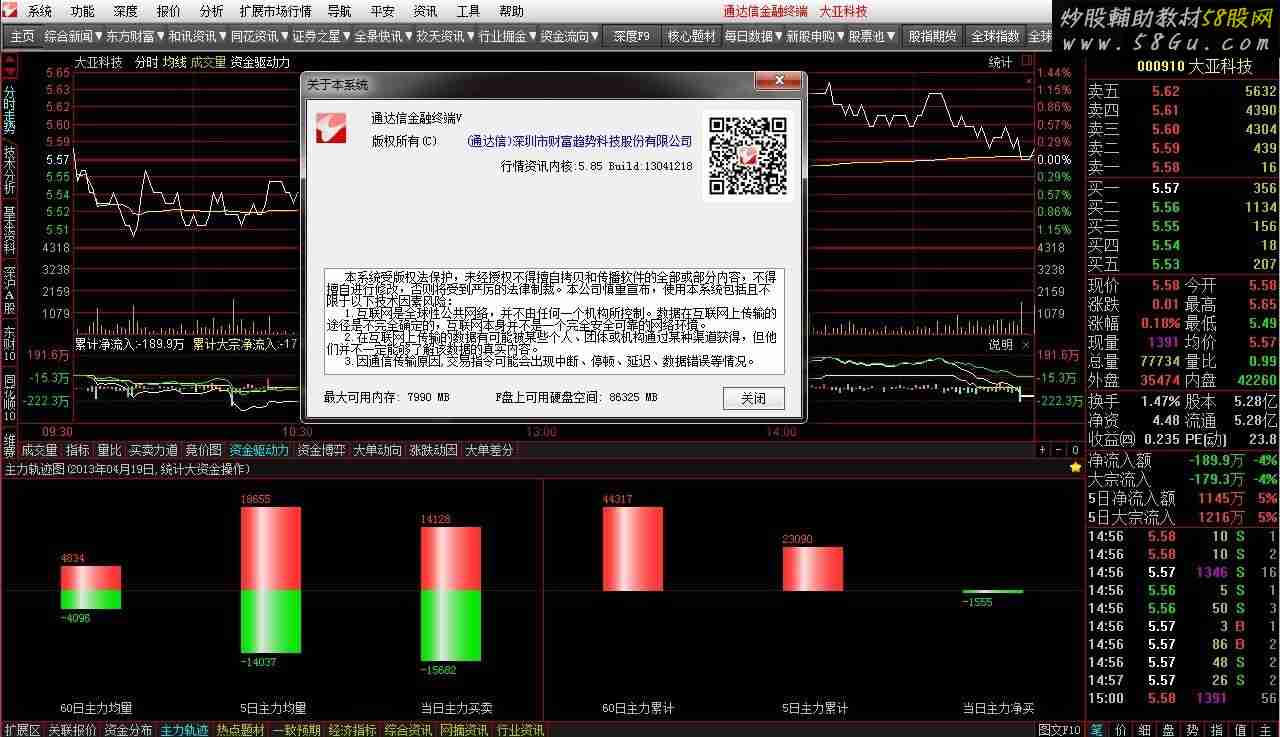Expand the 每日数据 dropdown
The width and height of the screenshot is (1280, 737).
tap(753, 36)
